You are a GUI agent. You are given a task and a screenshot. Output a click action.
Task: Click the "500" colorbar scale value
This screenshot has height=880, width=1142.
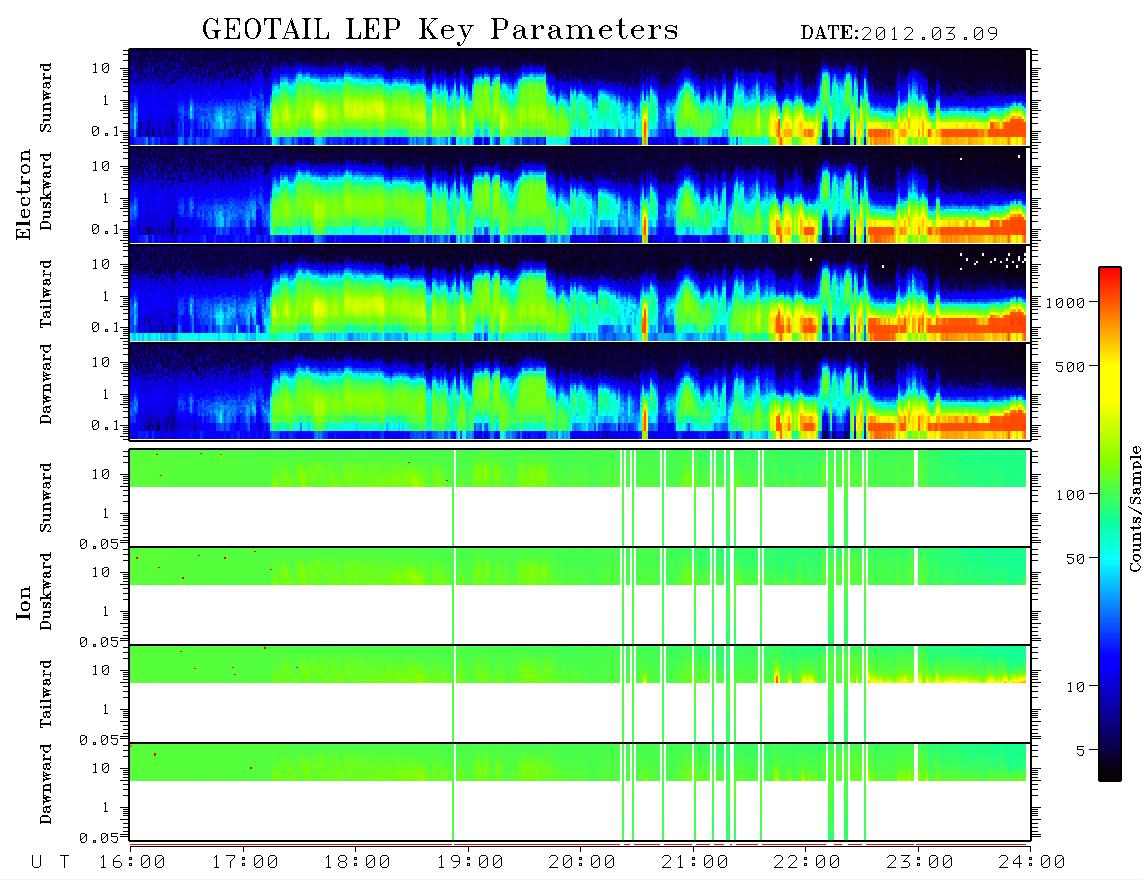1071,366
